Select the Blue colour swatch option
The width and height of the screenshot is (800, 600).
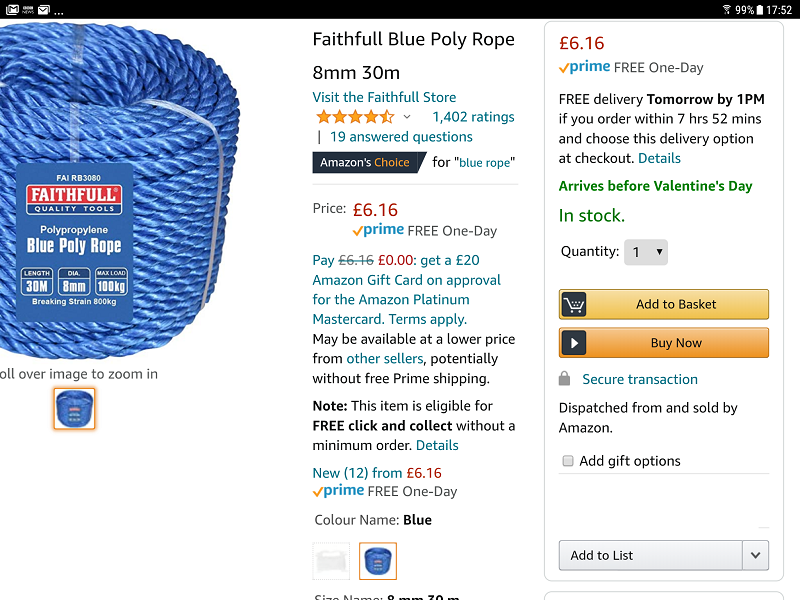378,561
